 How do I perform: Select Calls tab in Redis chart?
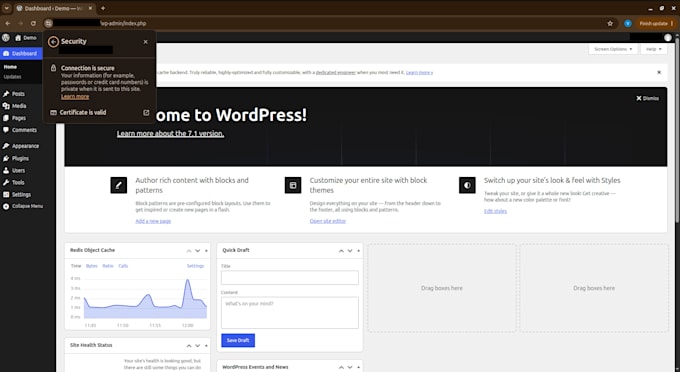click(123, 266)
